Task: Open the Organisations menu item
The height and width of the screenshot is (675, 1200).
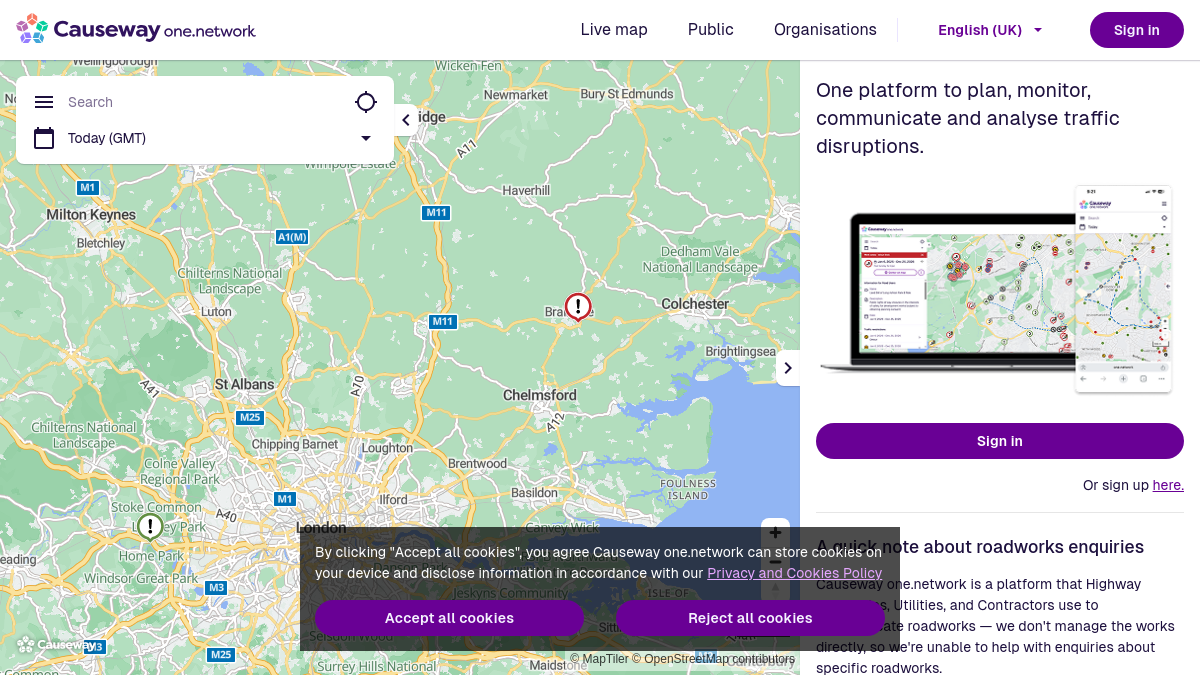Action: (x=825, y=30)
